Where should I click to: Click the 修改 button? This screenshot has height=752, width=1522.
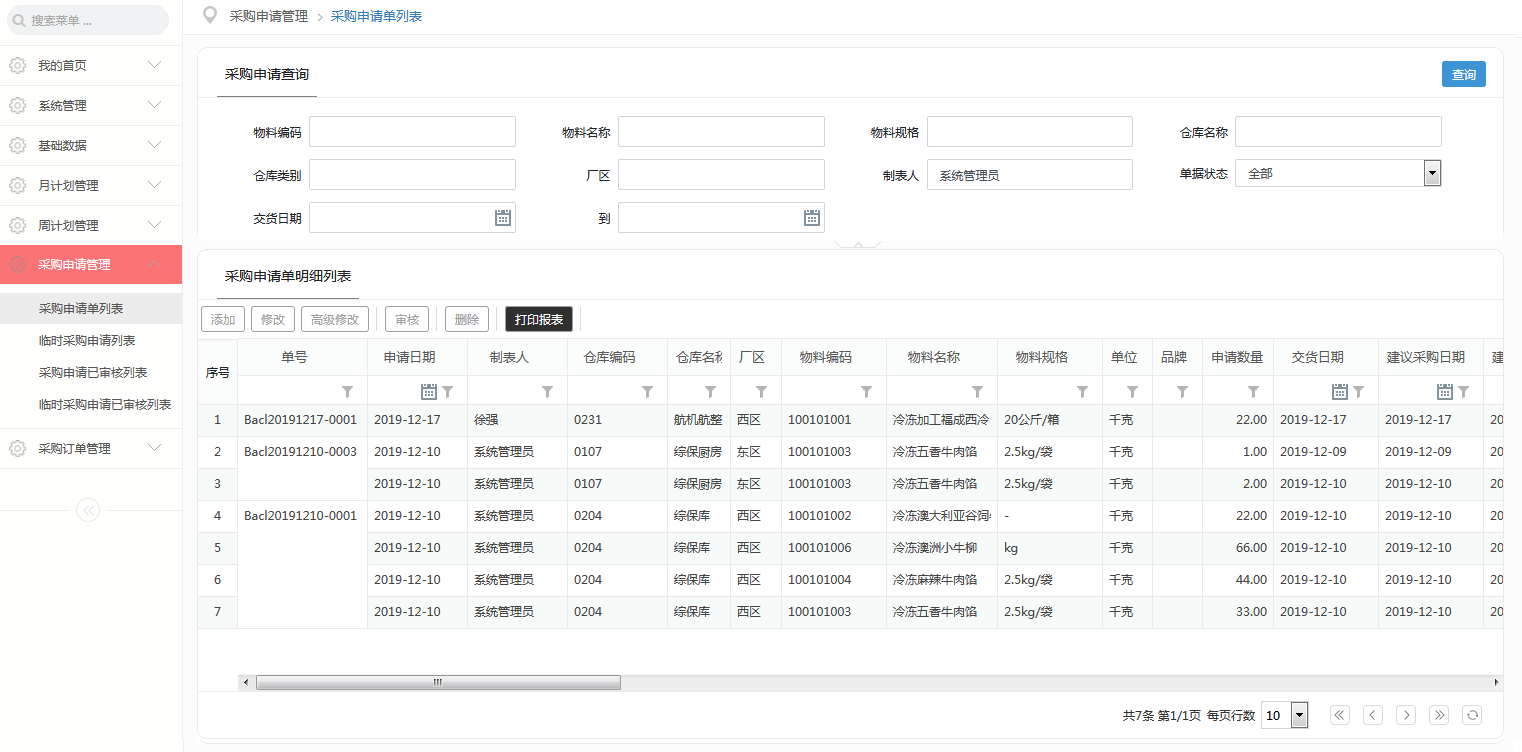tap(273, 320)
